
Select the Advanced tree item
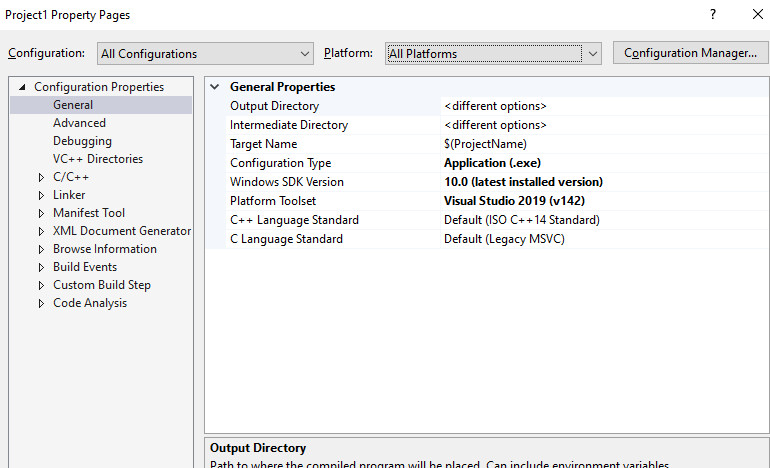(79, 123)
